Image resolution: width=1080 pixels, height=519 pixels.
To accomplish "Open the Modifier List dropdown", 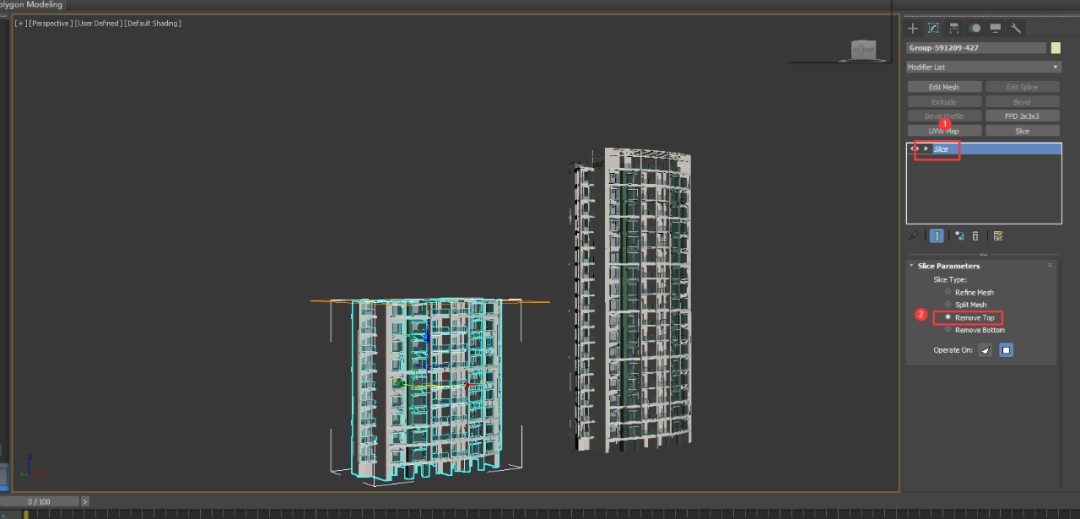I will tap(984, 67).
